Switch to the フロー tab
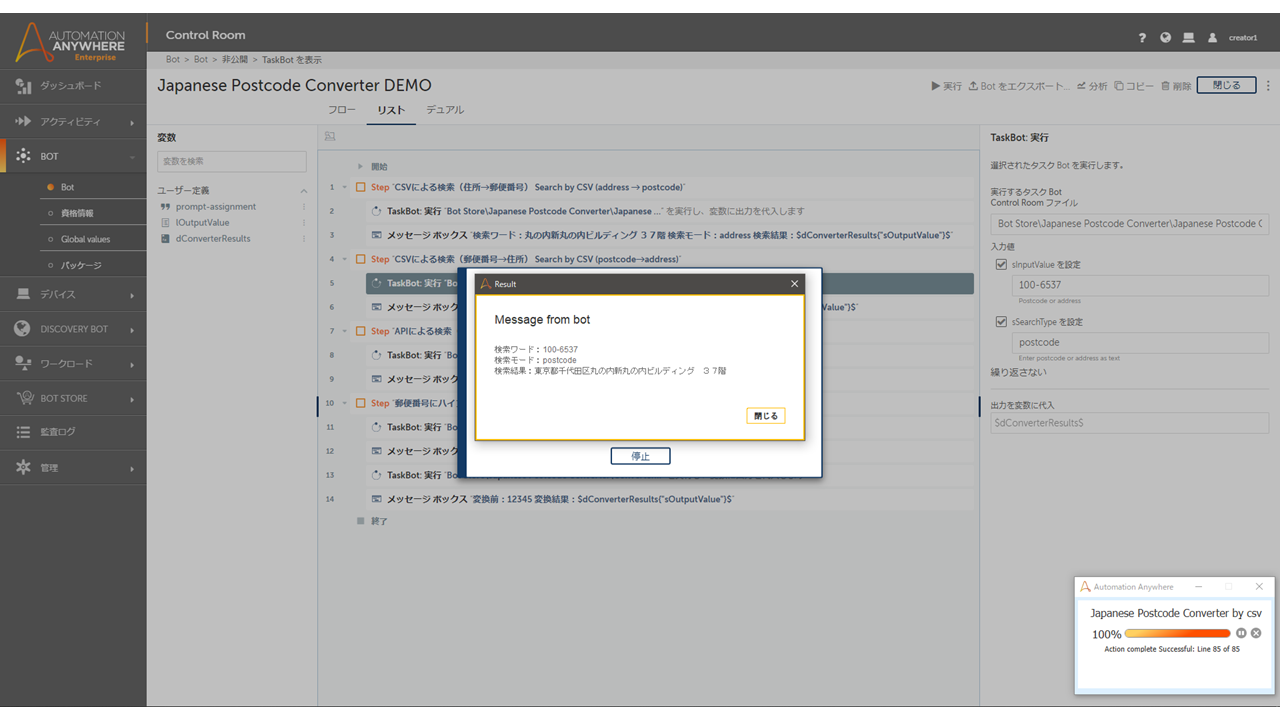 tap(342, 110)
